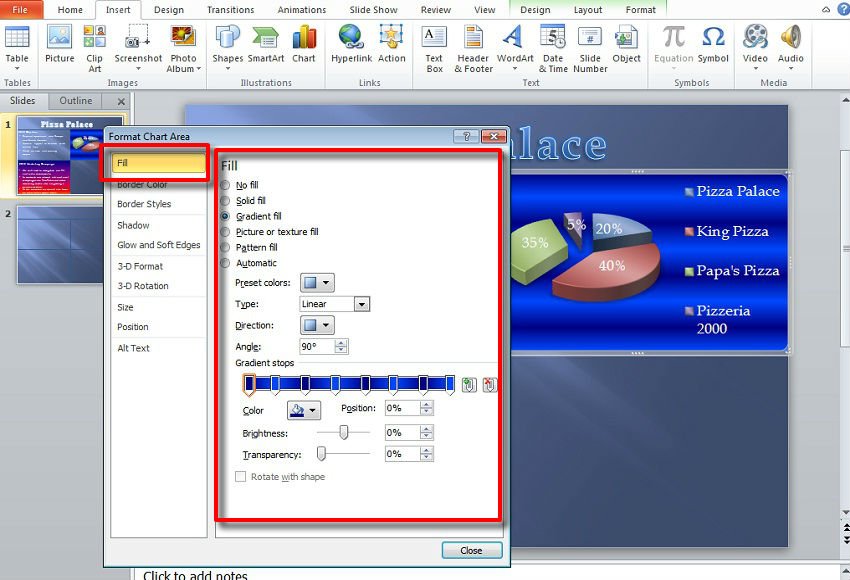Increase the Angle value with the spinner
This screenshot has width=850, height=580.
tap(341, 343)
